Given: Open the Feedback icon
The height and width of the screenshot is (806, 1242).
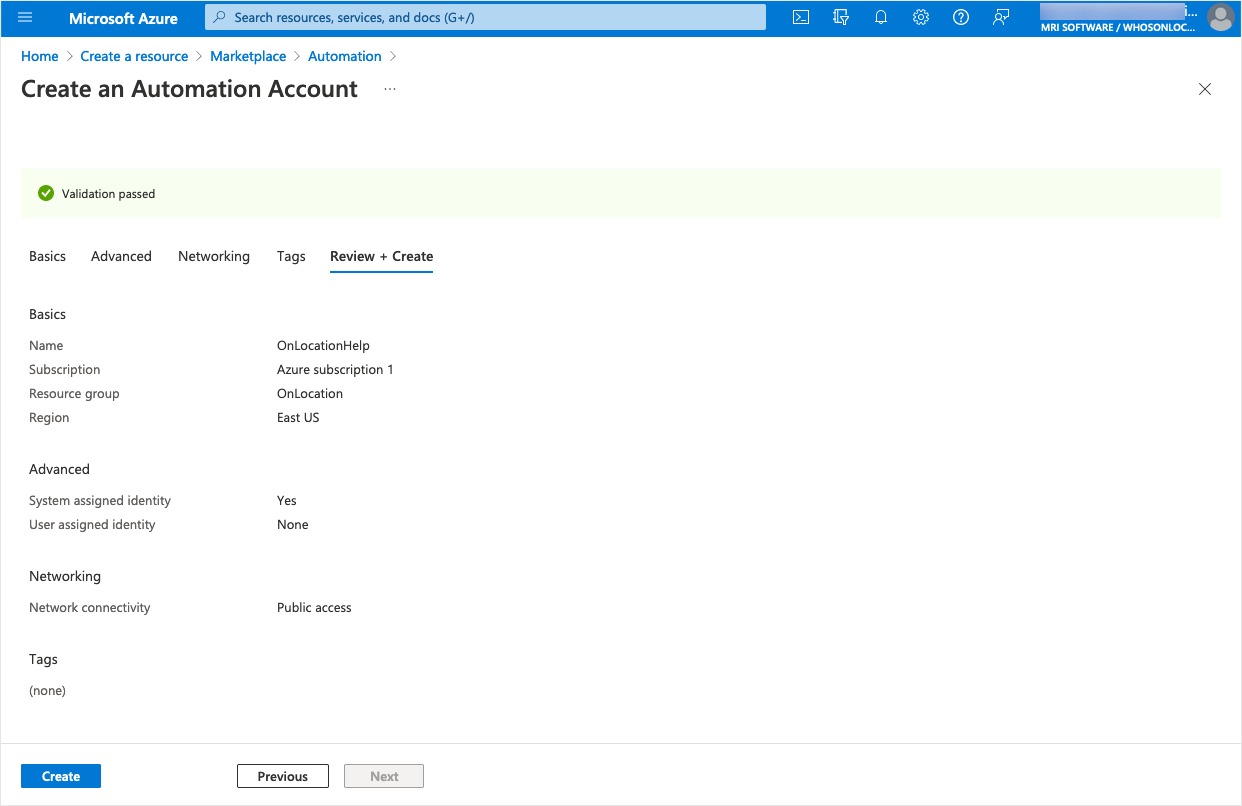Looking at the screenshot, I should point(1001,17).
